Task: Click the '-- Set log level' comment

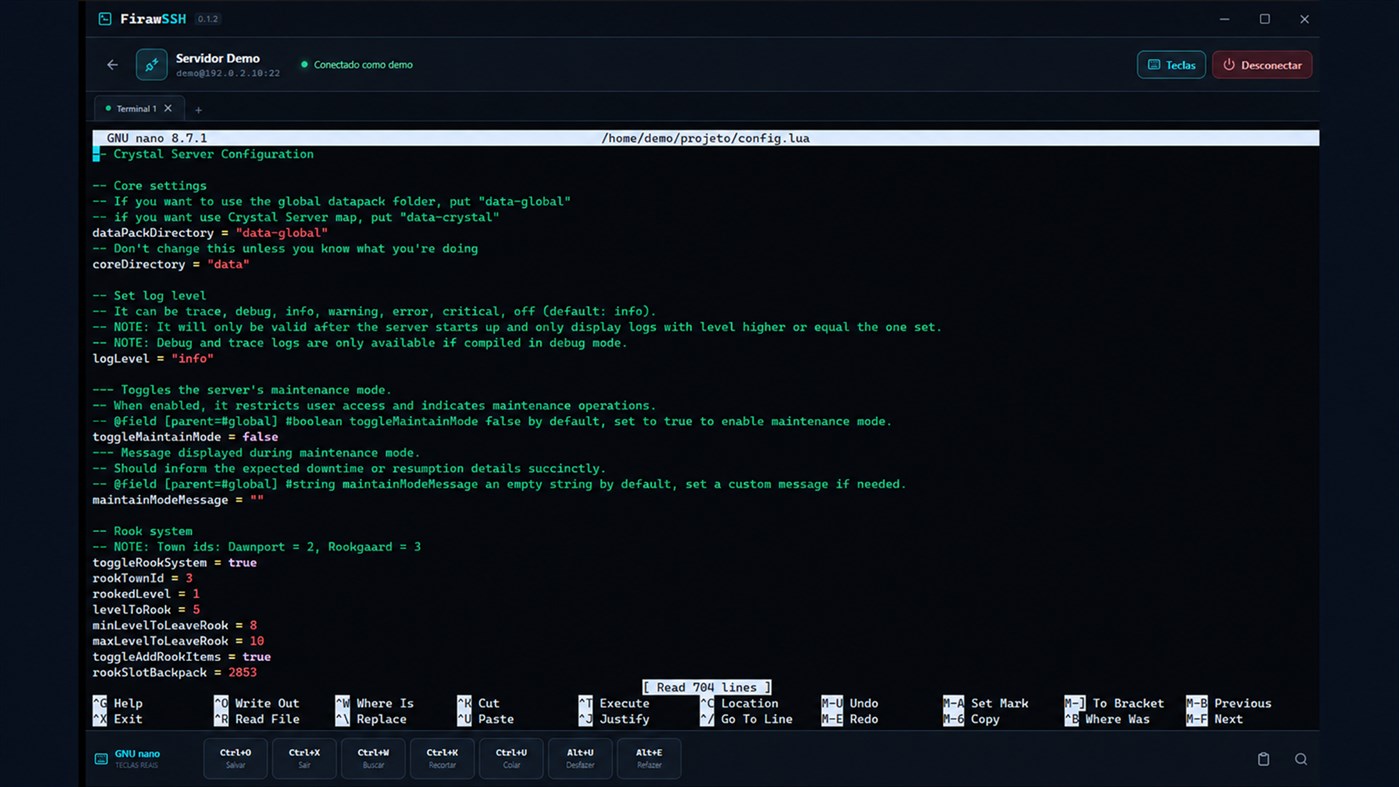Action: coord(150,296)
